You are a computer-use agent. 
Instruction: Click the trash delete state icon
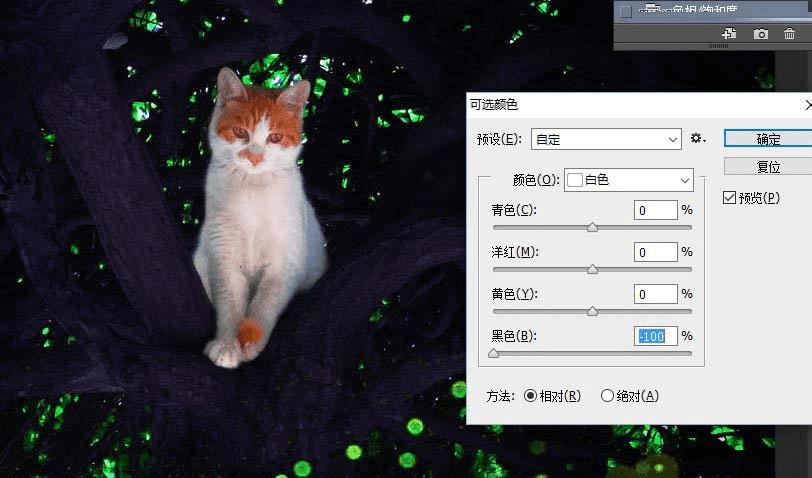coord(789,34)
